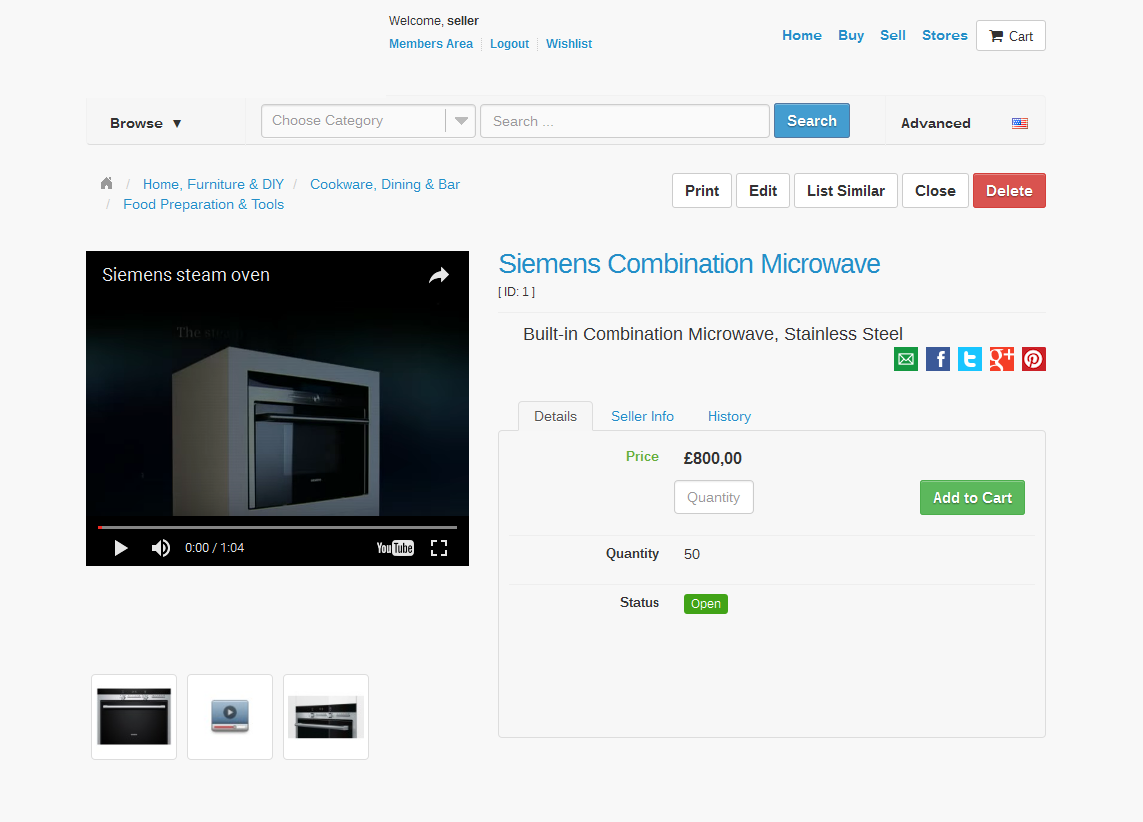Screen dimensions: 1143x822
Task: Print this listing
Action: click(702, 191)
